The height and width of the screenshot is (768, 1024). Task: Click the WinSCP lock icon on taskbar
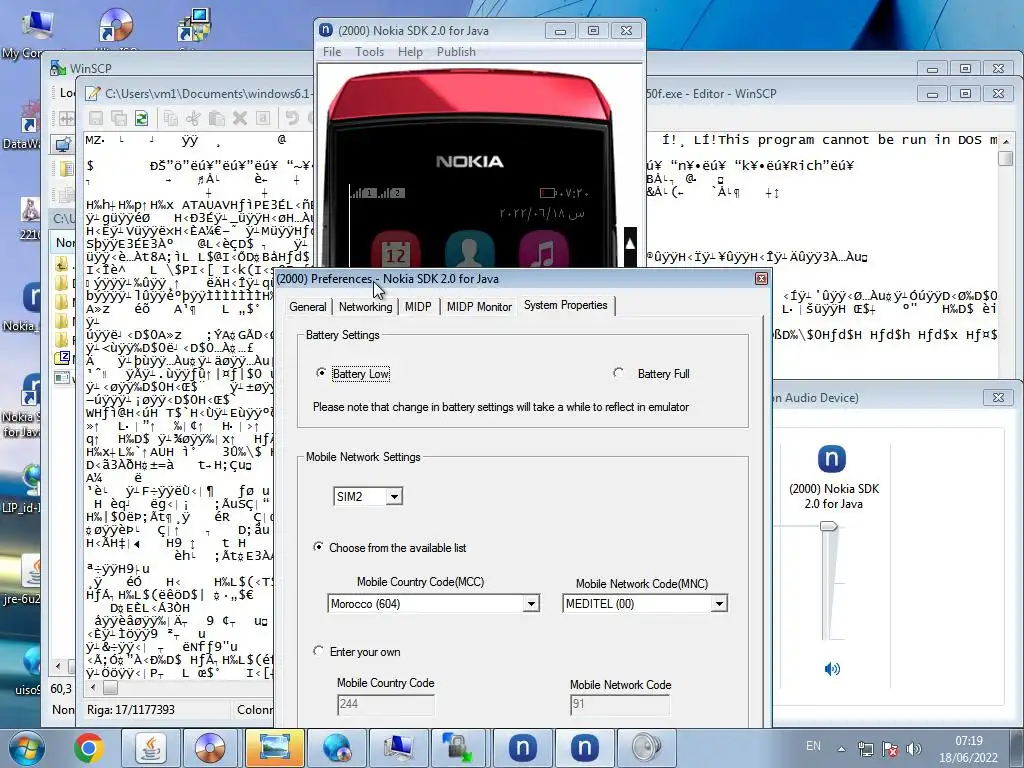click(x=457, y=748)
